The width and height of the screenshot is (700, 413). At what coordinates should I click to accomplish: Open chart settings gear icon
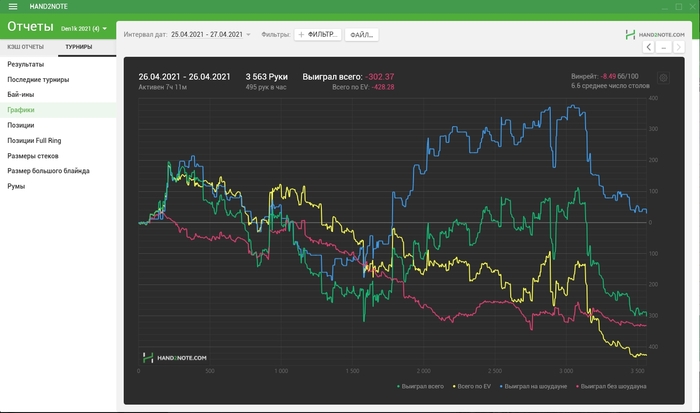663,78
